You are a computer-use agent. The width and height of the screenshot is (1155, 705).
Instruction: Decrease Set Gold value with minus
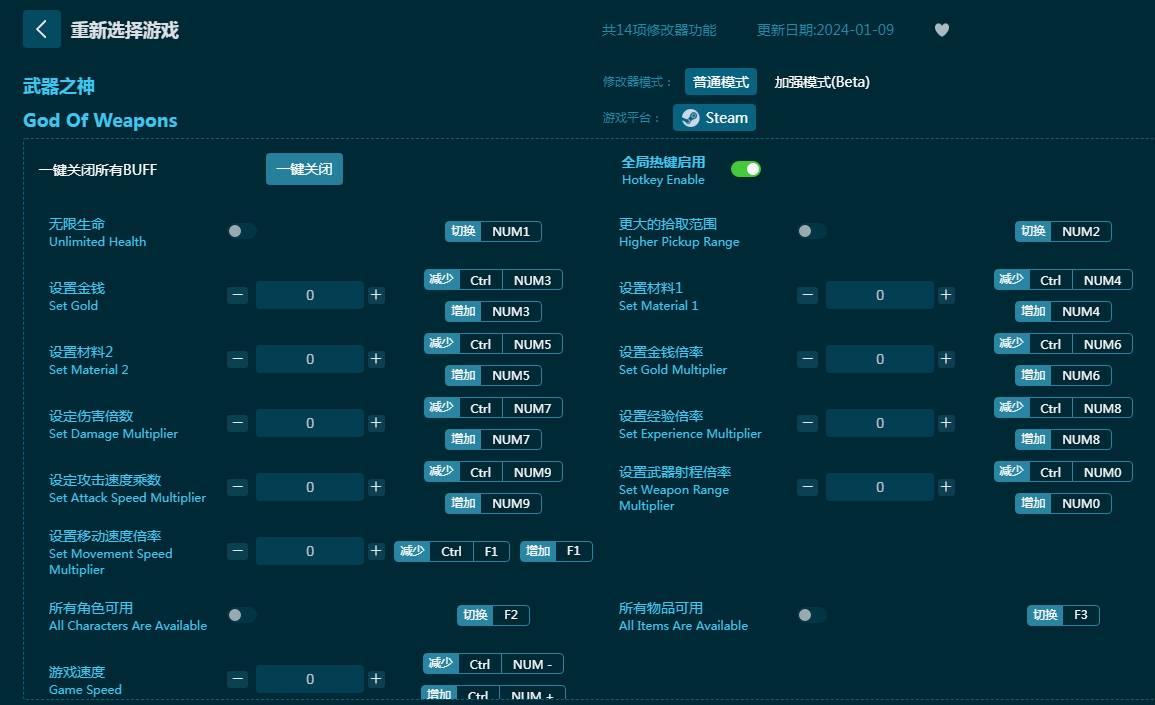[x=237, y=295]
